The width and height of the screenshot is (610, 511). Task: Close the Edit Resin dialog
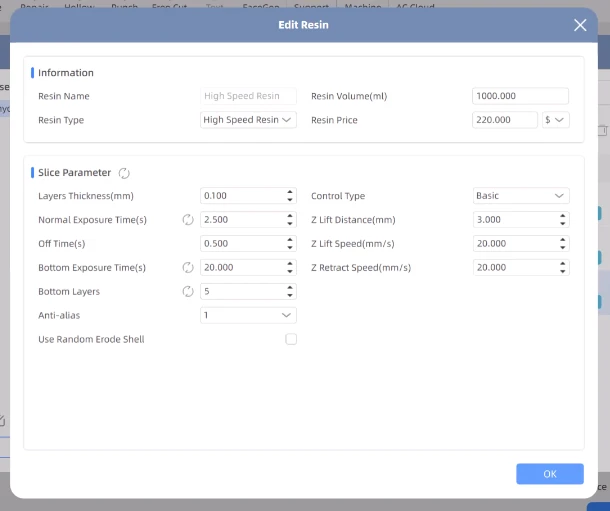[580, 25]
